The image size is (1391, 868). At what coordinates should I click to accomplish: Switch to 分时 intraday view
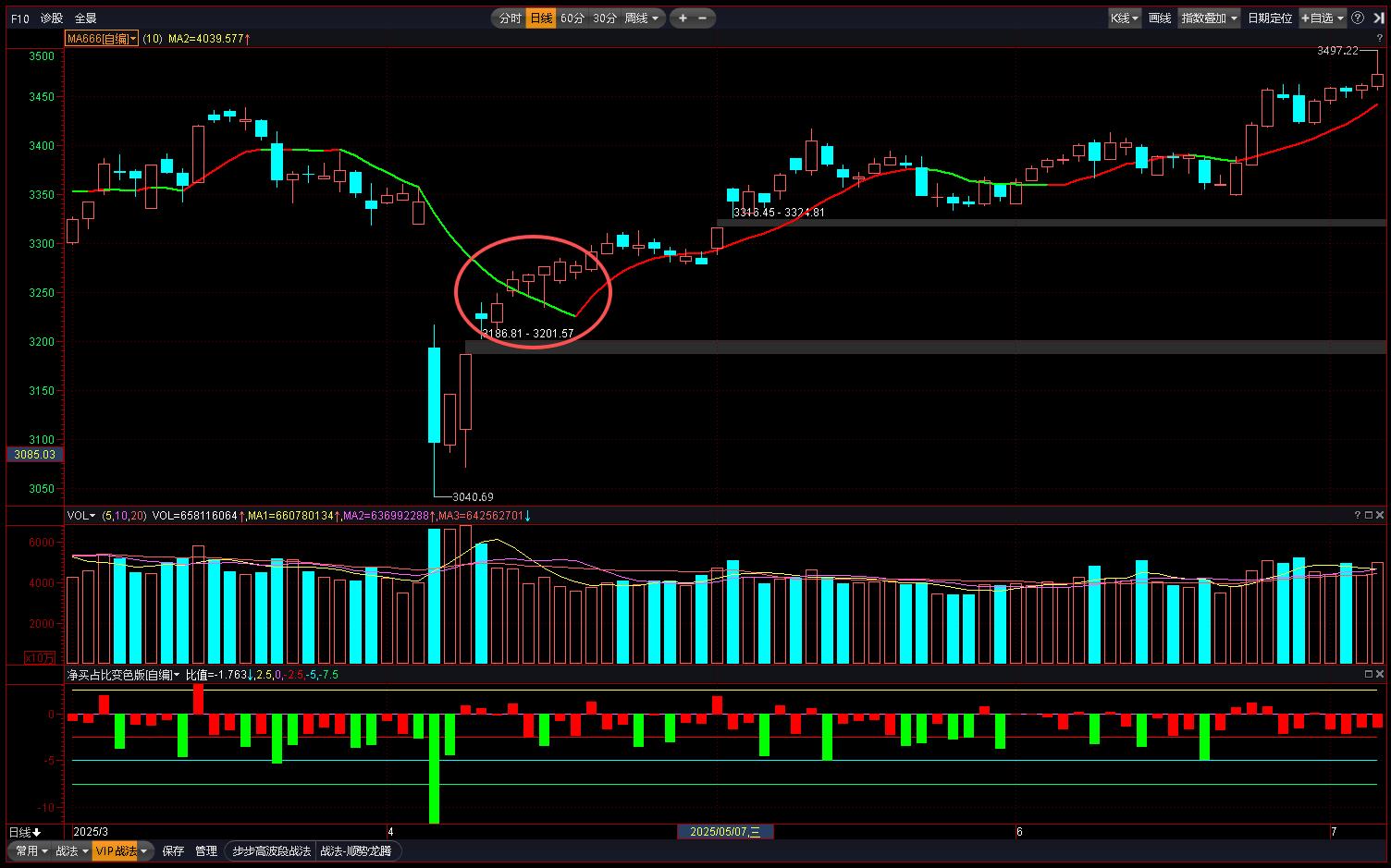[x=511, y=18]
